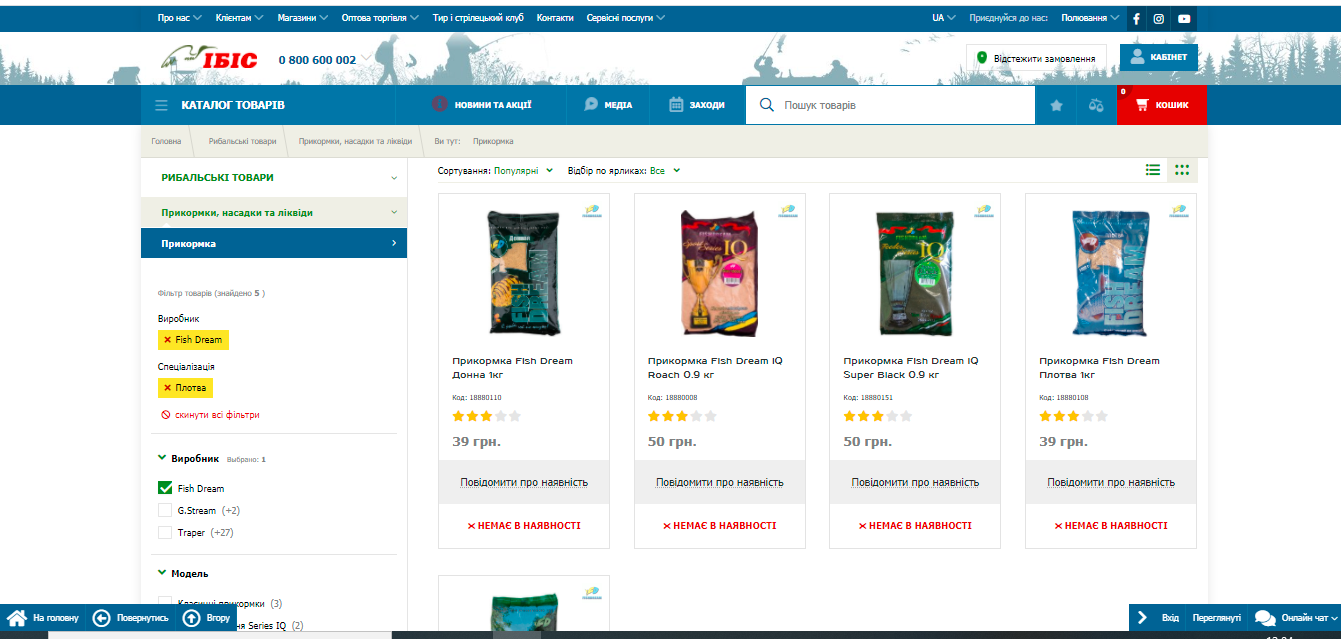Check the G.Stream manufacturer checkbox
The height and width of the screenshot is (639, 1341).
point(165,511)
